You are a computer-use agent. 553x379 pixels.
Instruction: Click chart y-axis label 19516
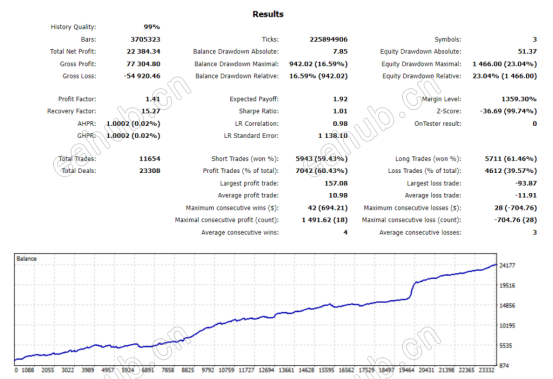tap(507, 285)
